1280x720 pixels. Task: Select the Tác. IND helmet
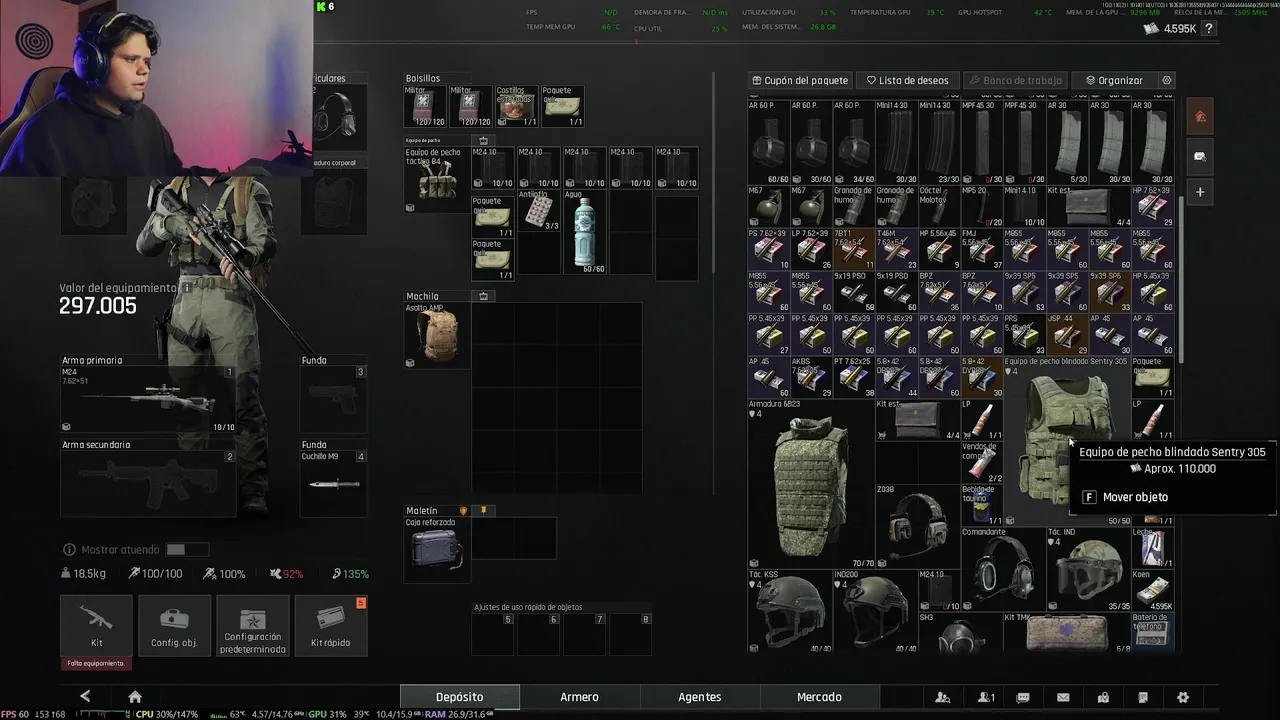1088,569
